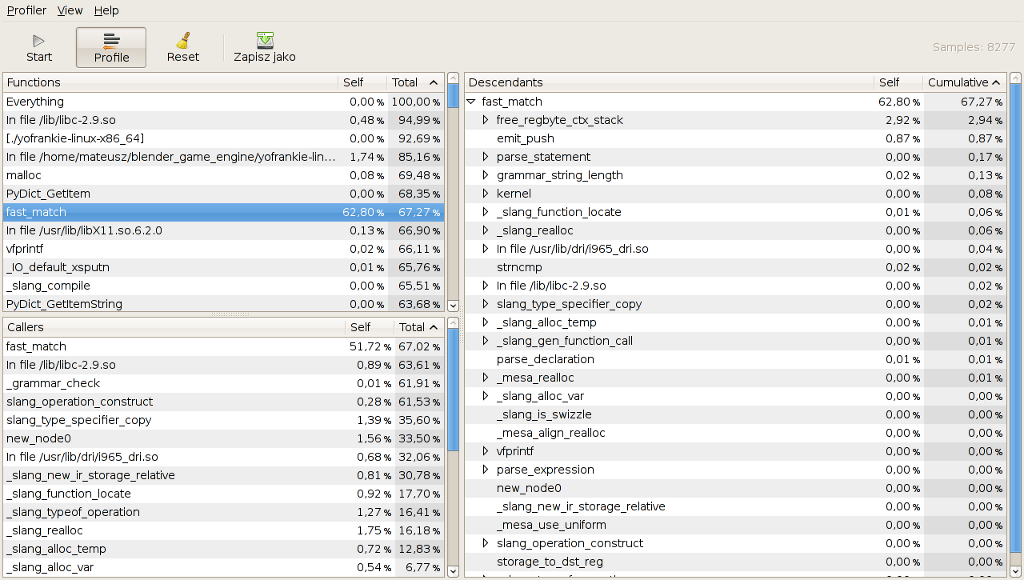Expand the parse_statement descendant node
This screenshot has height=580, width=1024.
(486, 157)
